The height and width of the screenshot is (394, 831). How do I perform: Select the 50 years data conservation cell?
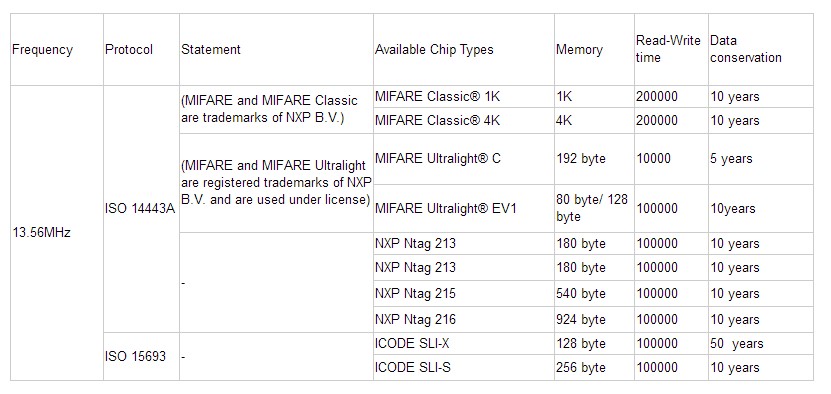click(761, 344)
